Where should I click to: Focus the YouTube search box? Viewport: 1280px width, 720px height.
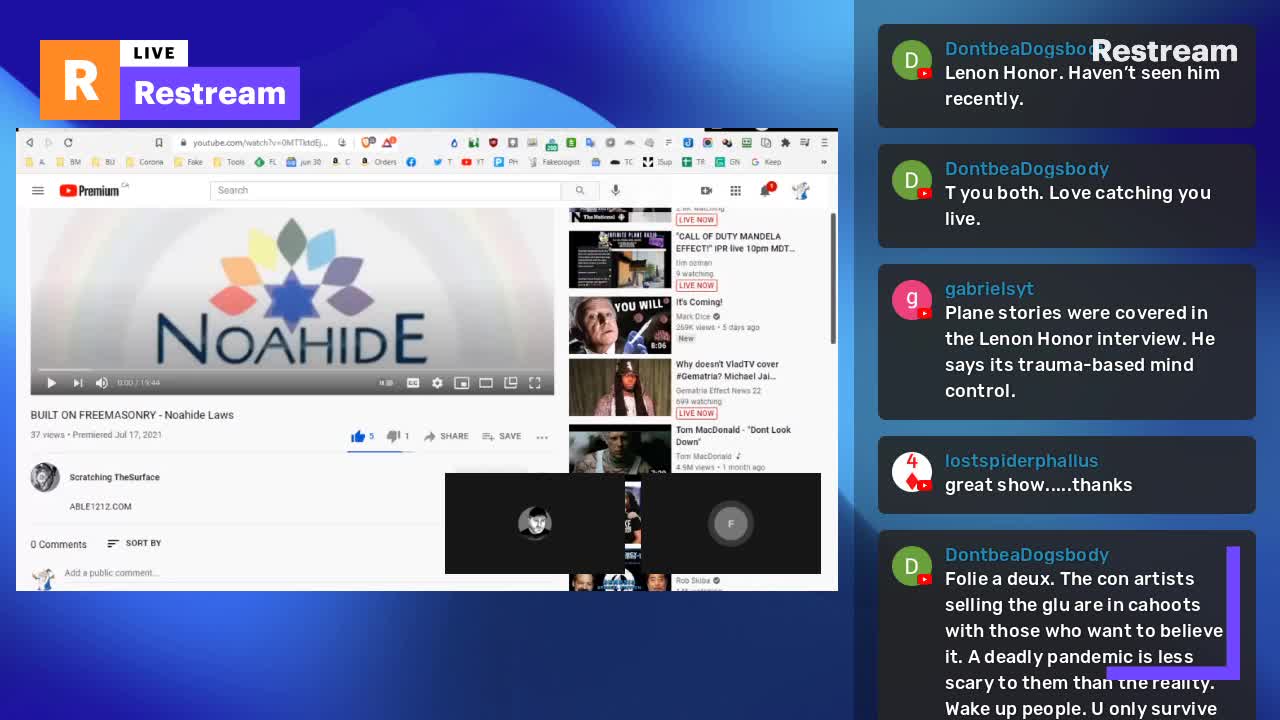click(386, 190)
